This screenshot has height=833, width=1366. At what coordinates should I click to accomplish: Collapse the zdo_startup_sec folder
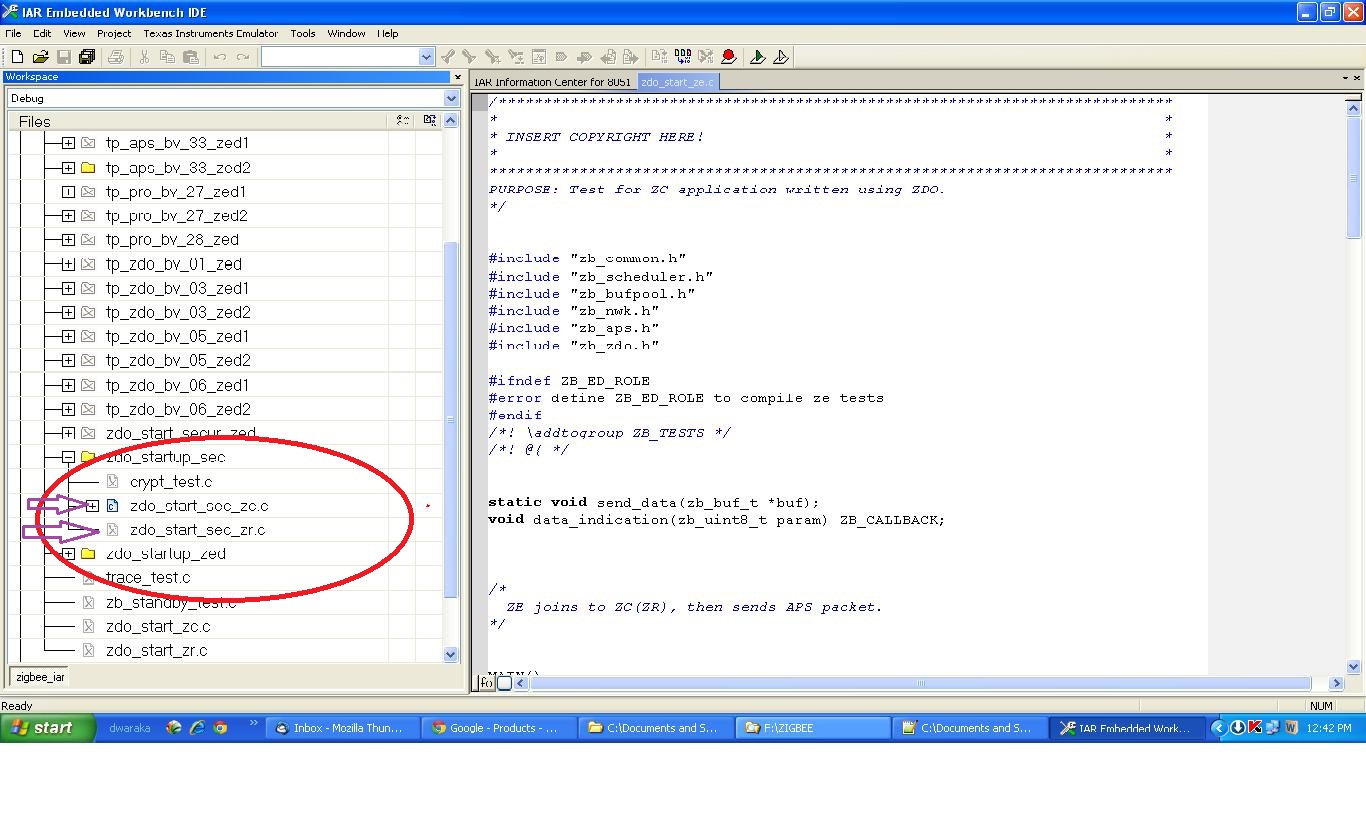click(x=68, y=457)
